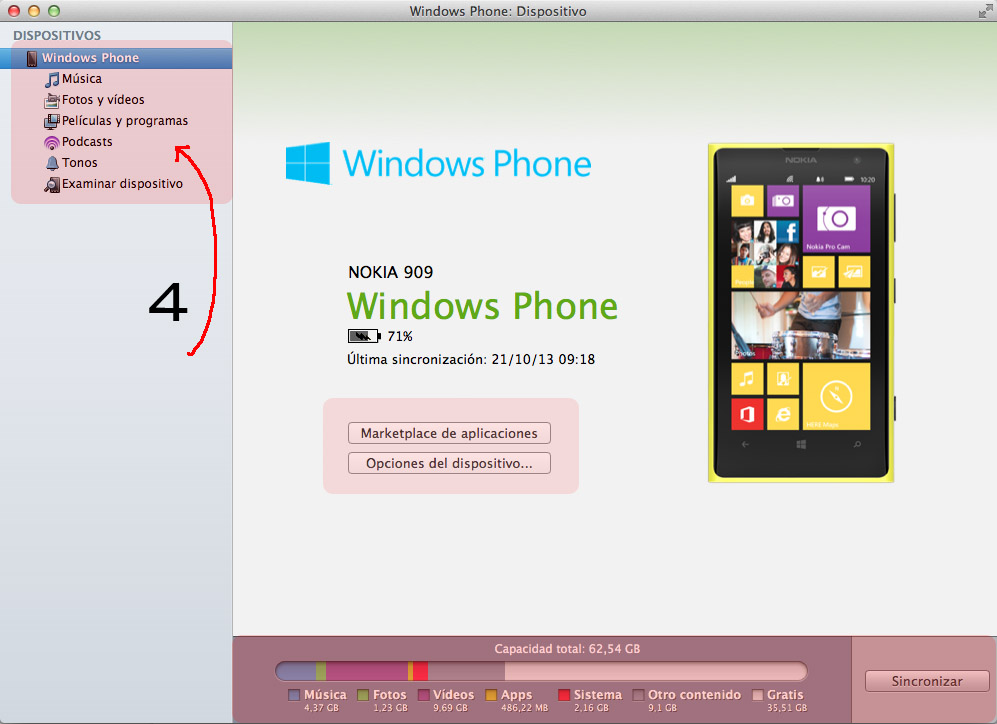
Task: Click the battery charge icon
Action: tap(364, 336)
